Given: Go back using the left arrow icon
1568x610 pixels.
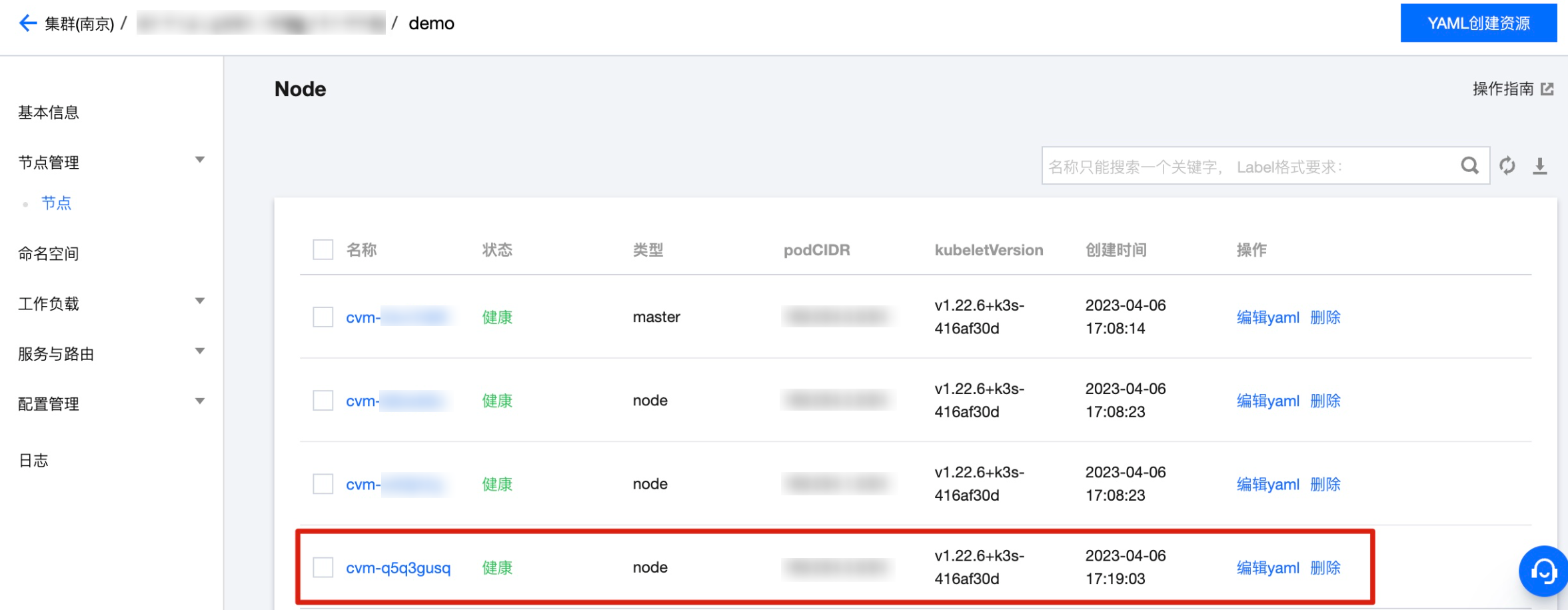Looking at the screenshot, I should click(x=27, y=23).
